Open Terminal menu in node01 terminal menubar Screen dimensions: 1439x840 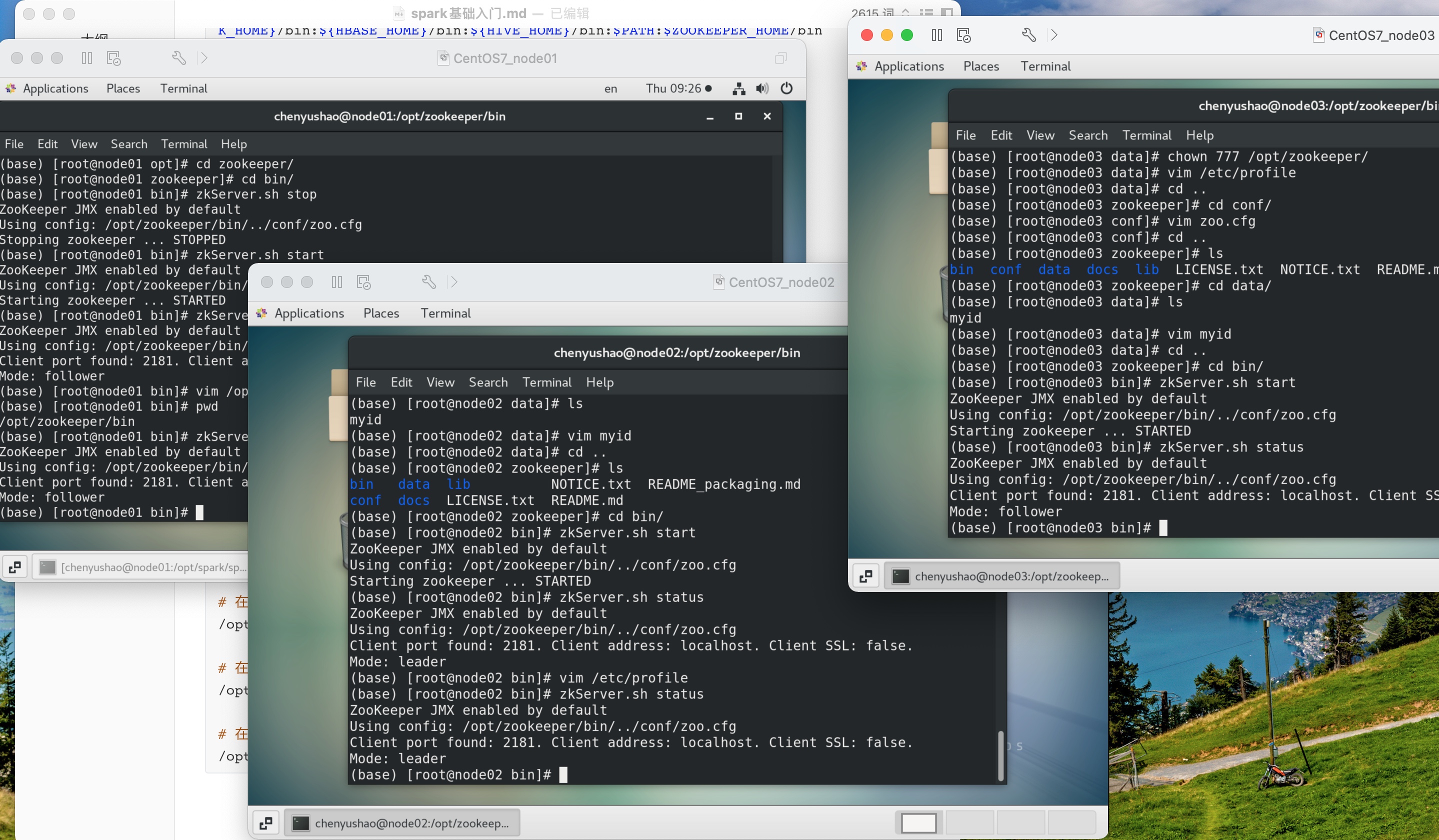184,144
